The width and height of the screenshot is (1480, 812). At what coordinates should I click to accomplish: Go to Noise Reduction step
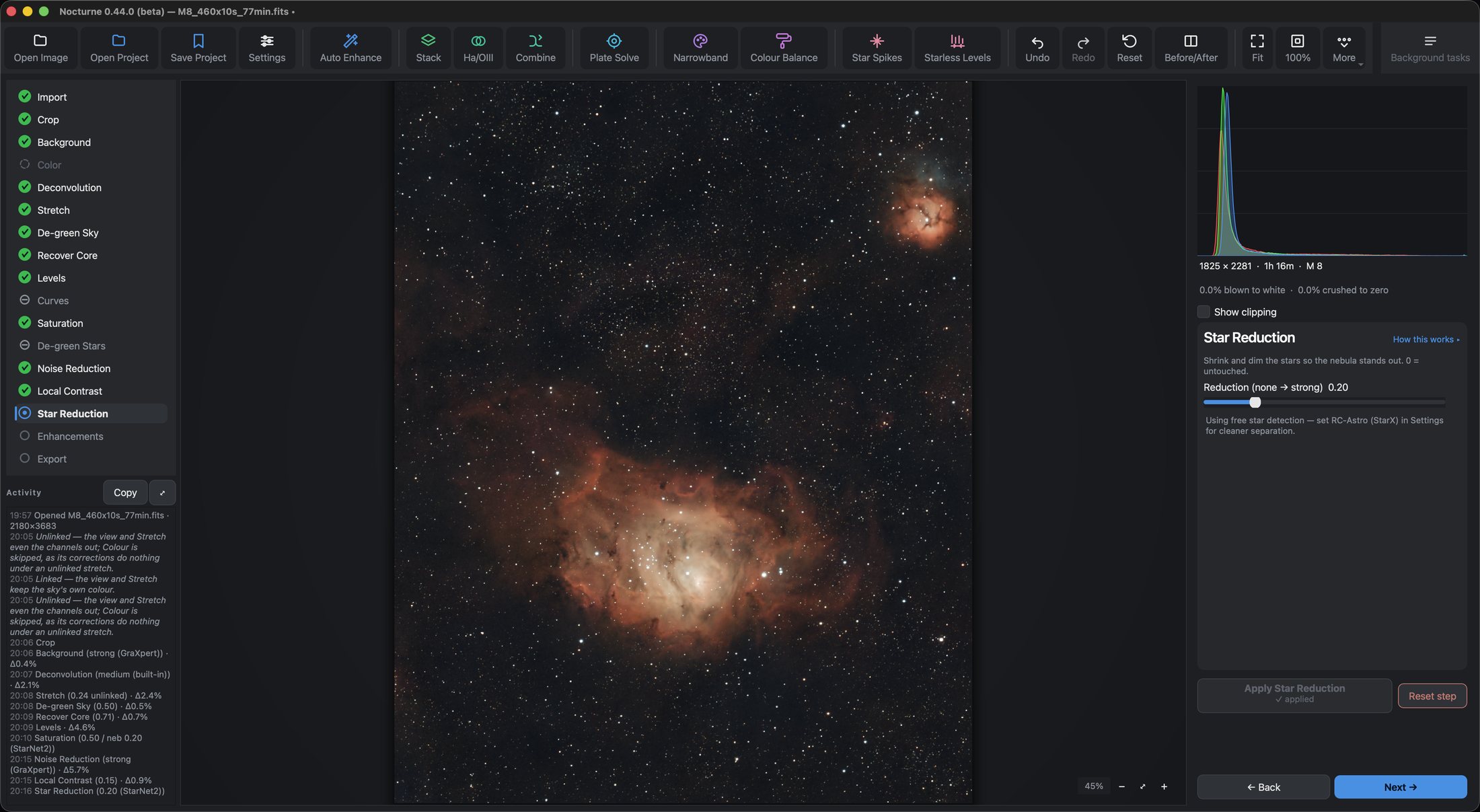91,369
